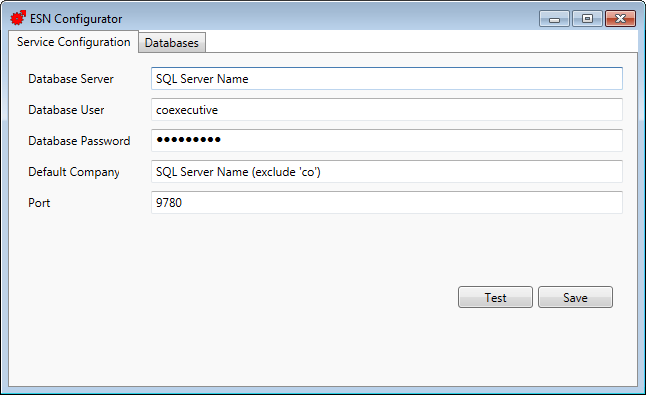This screenshot has width=646, height=395.
Task: Click the Database User label
Action: [66, 110]
